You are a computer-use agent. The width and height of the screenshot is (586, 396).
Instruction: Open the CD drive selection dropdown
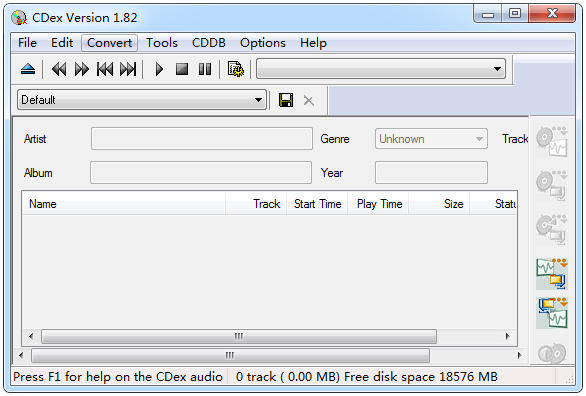(381, 68)
